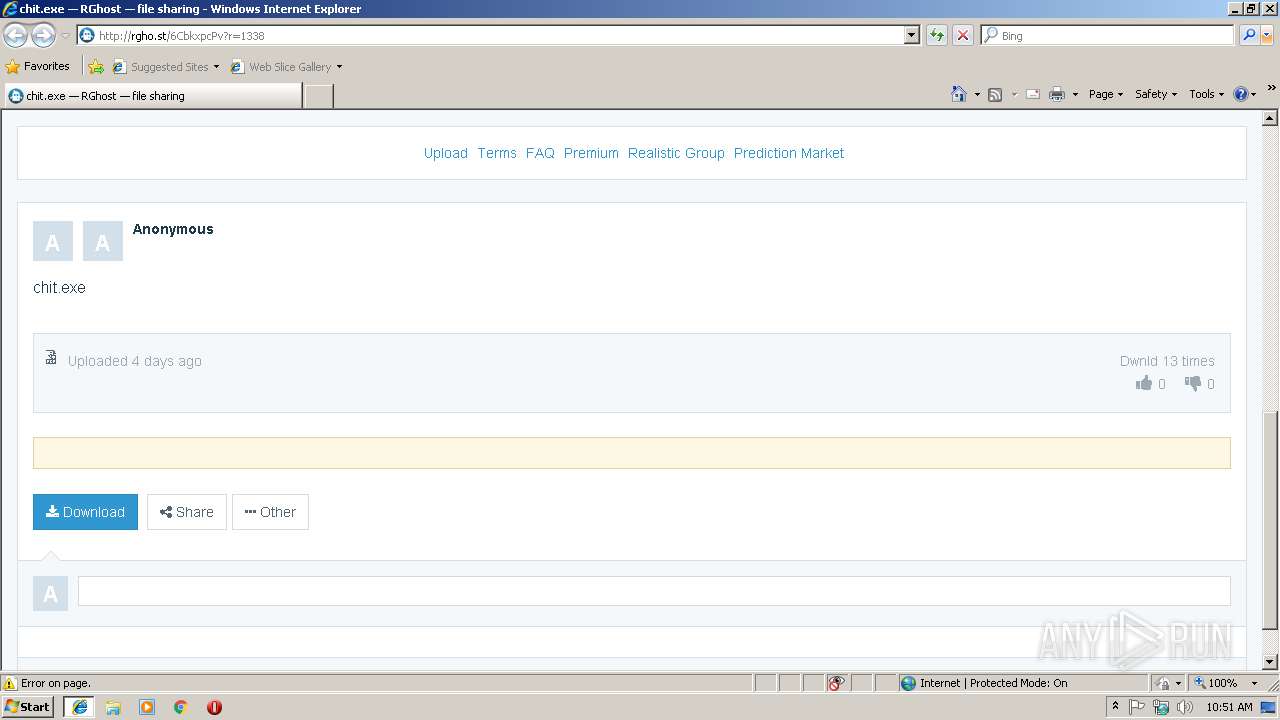
Task: Click the Refresh page icon
Action: [936, 35]
